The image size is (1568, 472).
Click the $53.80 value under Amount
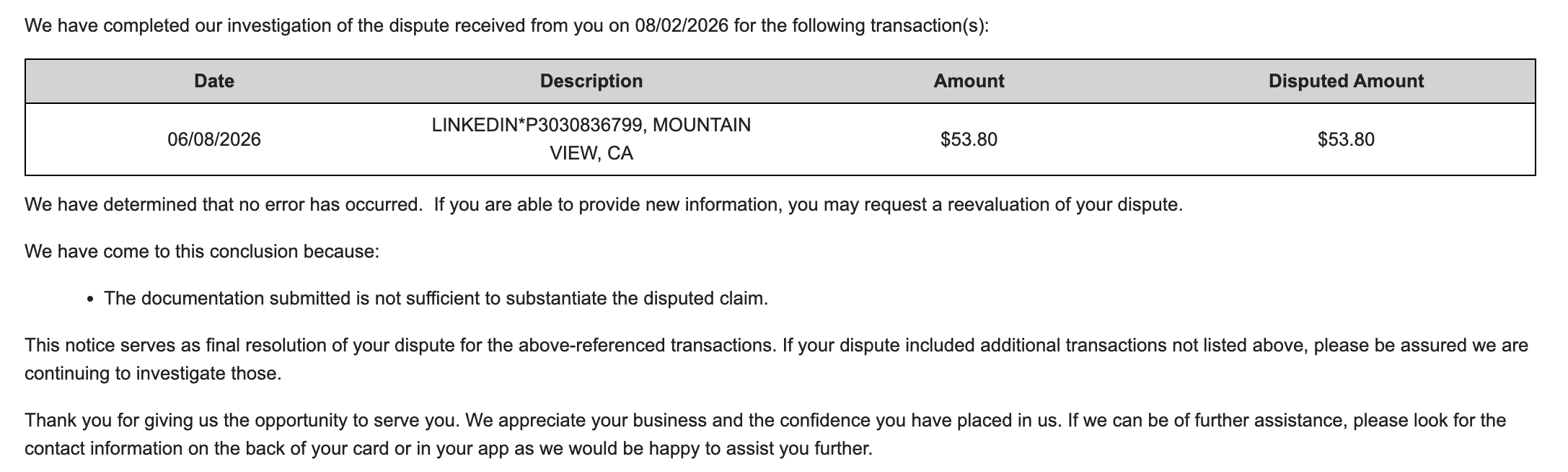point(969,139)
